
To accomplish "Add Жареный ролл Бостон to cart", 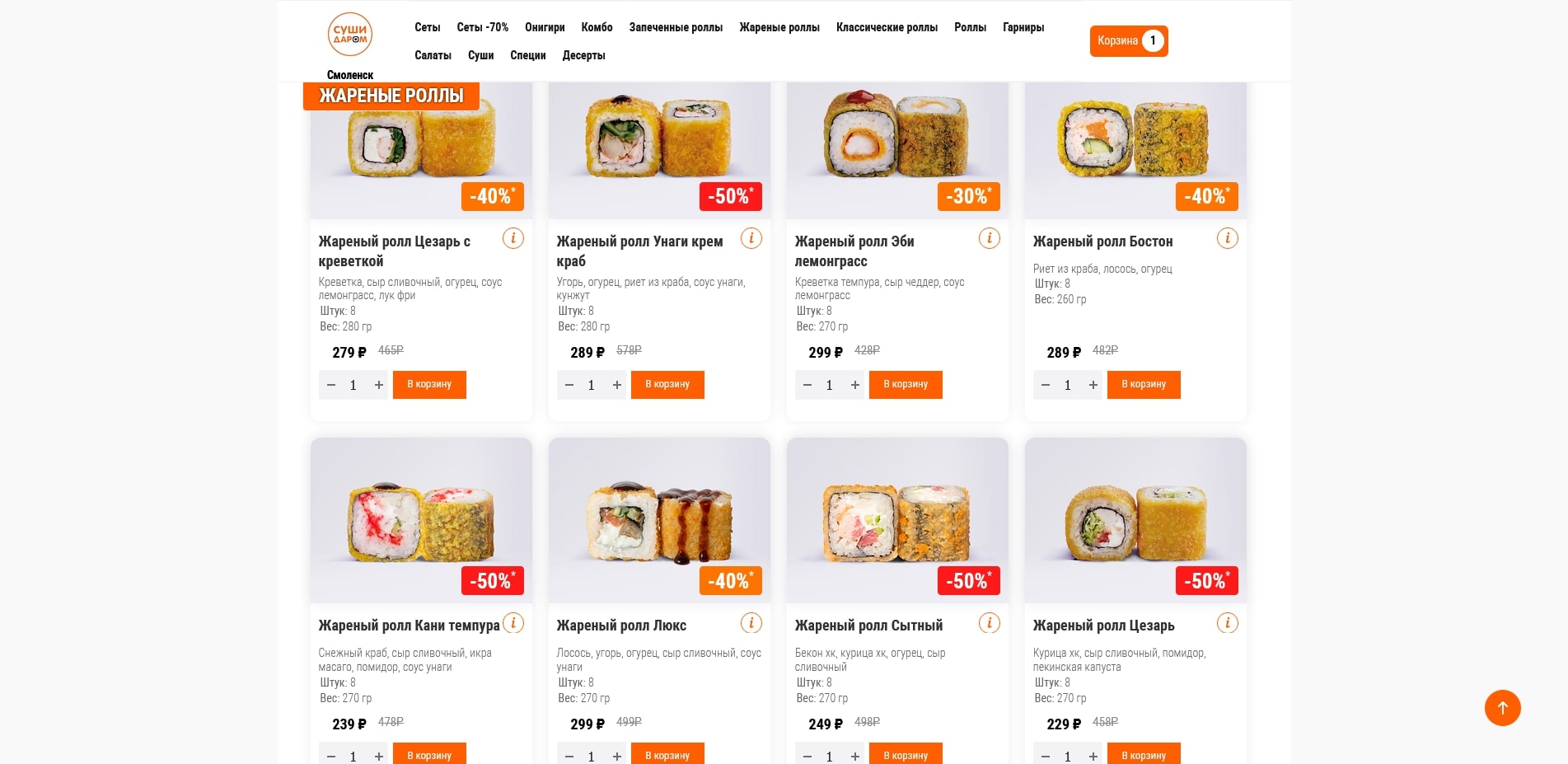I will pos(1144,385).
